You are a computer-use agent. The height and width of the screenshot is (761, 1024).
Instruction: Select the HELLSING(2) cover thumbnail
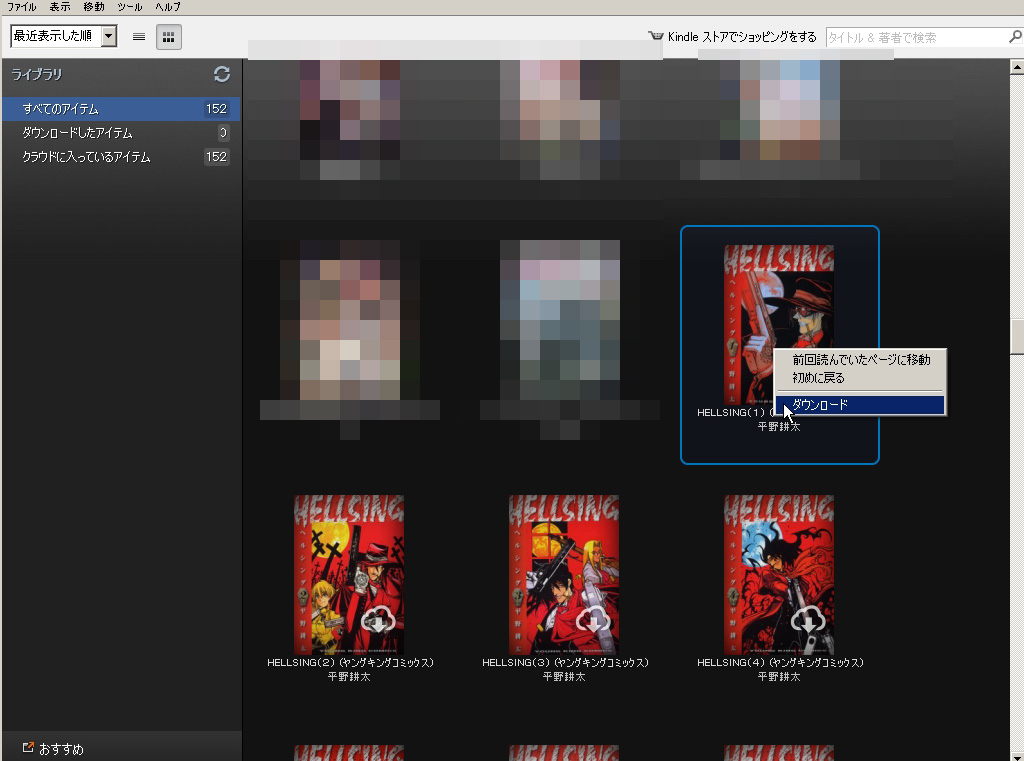(349, 575)
